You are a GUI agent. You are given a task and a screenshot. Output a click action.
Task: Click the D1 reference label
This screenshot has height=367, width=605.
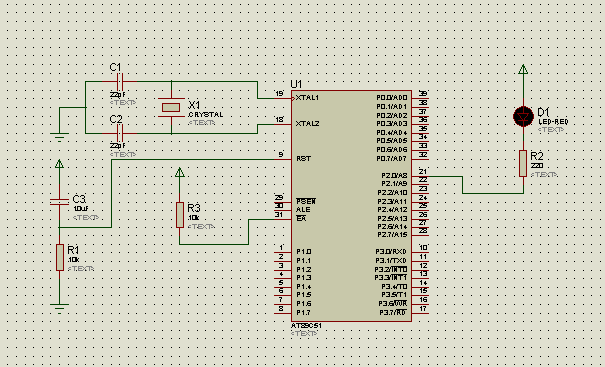coord(543,112)
